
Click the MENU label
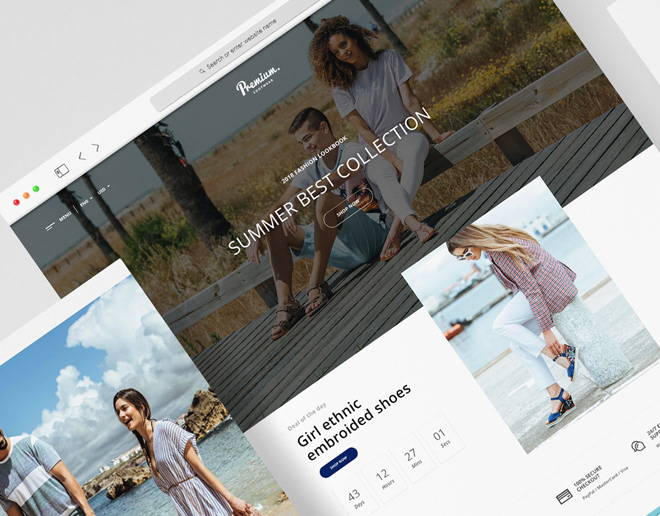pos(65,217)
